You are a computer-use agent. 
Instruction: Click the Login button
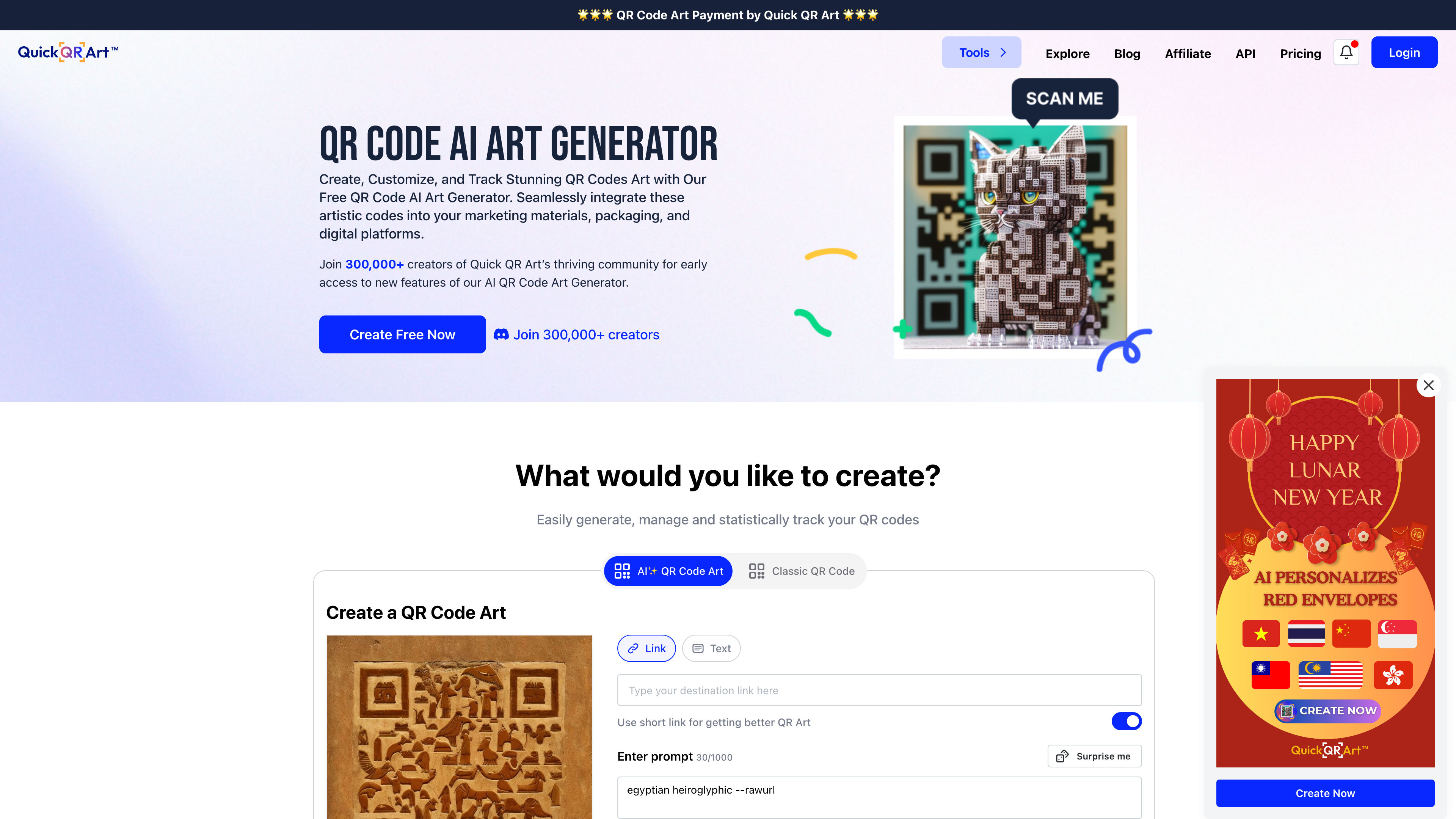(x=1404, y=52)
